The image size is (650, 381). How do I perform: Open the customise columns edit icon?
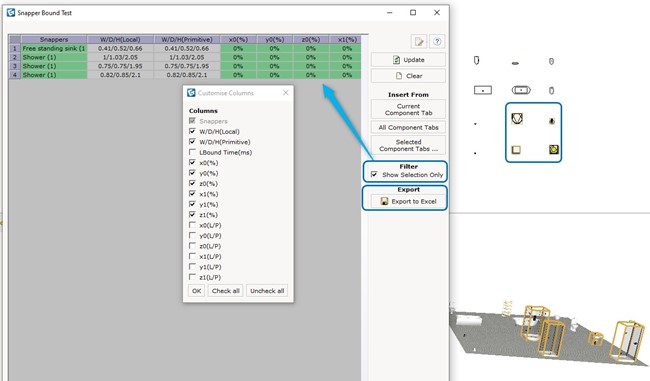[419, 41]
